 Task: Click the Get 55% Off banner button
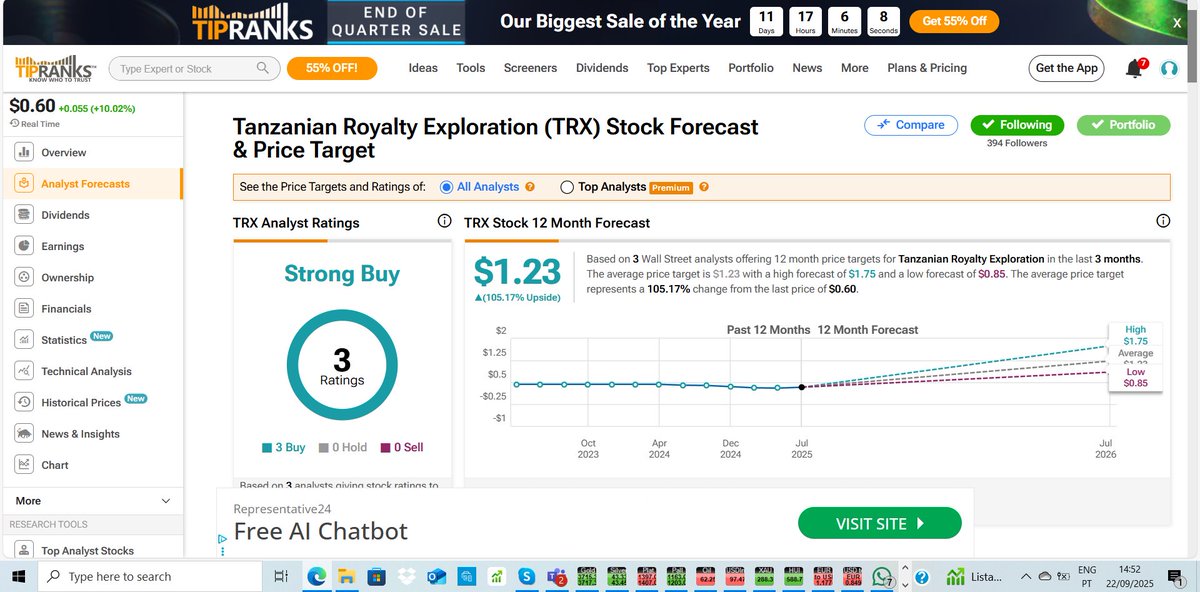[954, 21]
